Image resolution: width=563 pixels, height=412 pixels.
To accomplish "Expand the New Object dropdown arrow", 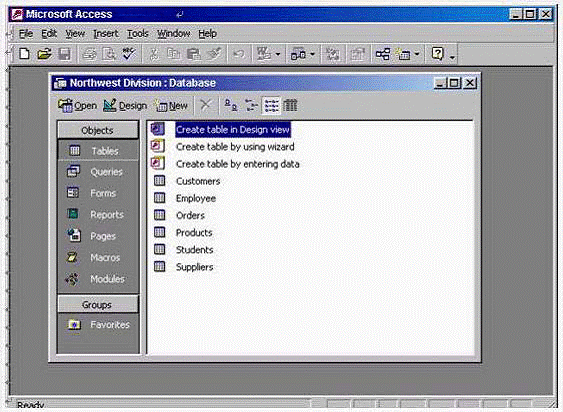I will click(417, 55).
